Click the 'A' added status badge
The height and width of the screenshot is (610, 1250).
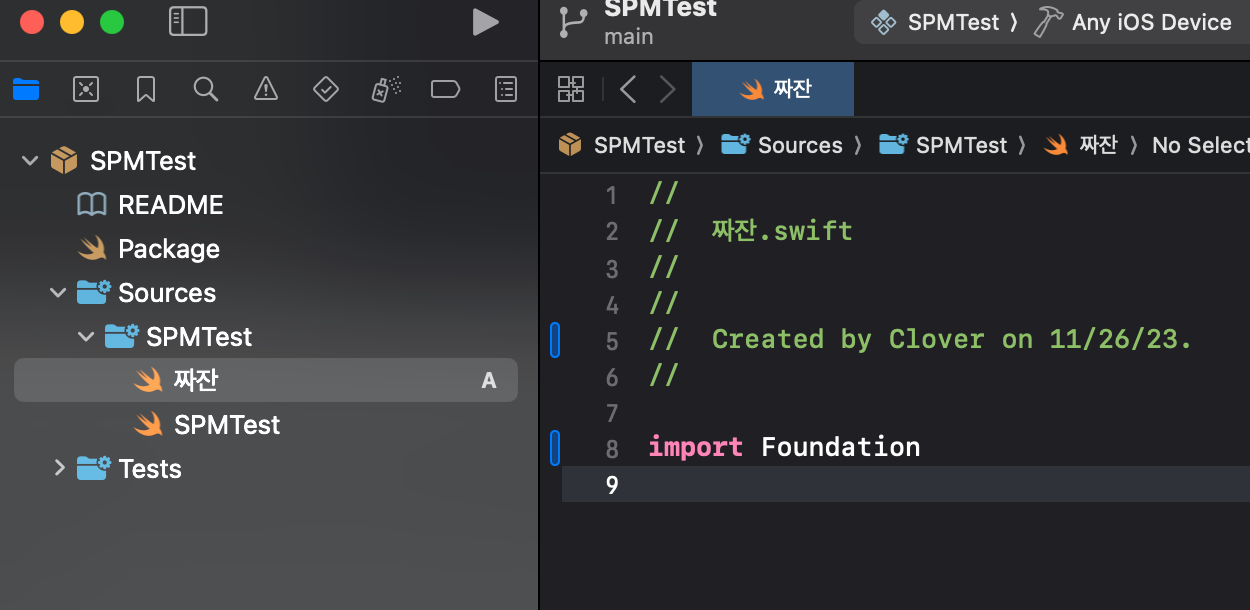[489, 380]
